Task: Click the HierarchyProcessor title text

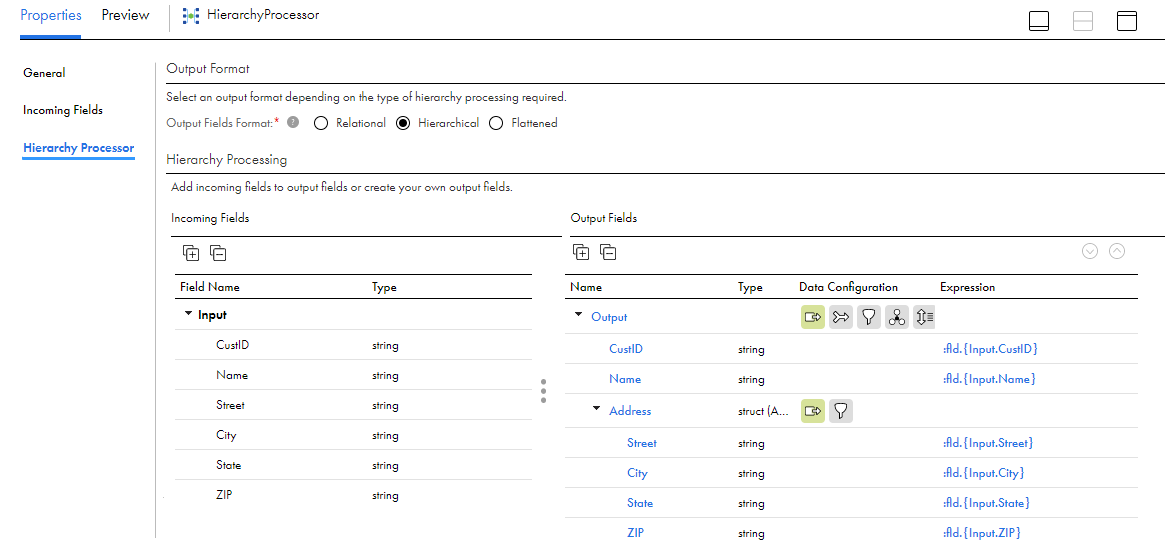Action: (x=264, y=15)
